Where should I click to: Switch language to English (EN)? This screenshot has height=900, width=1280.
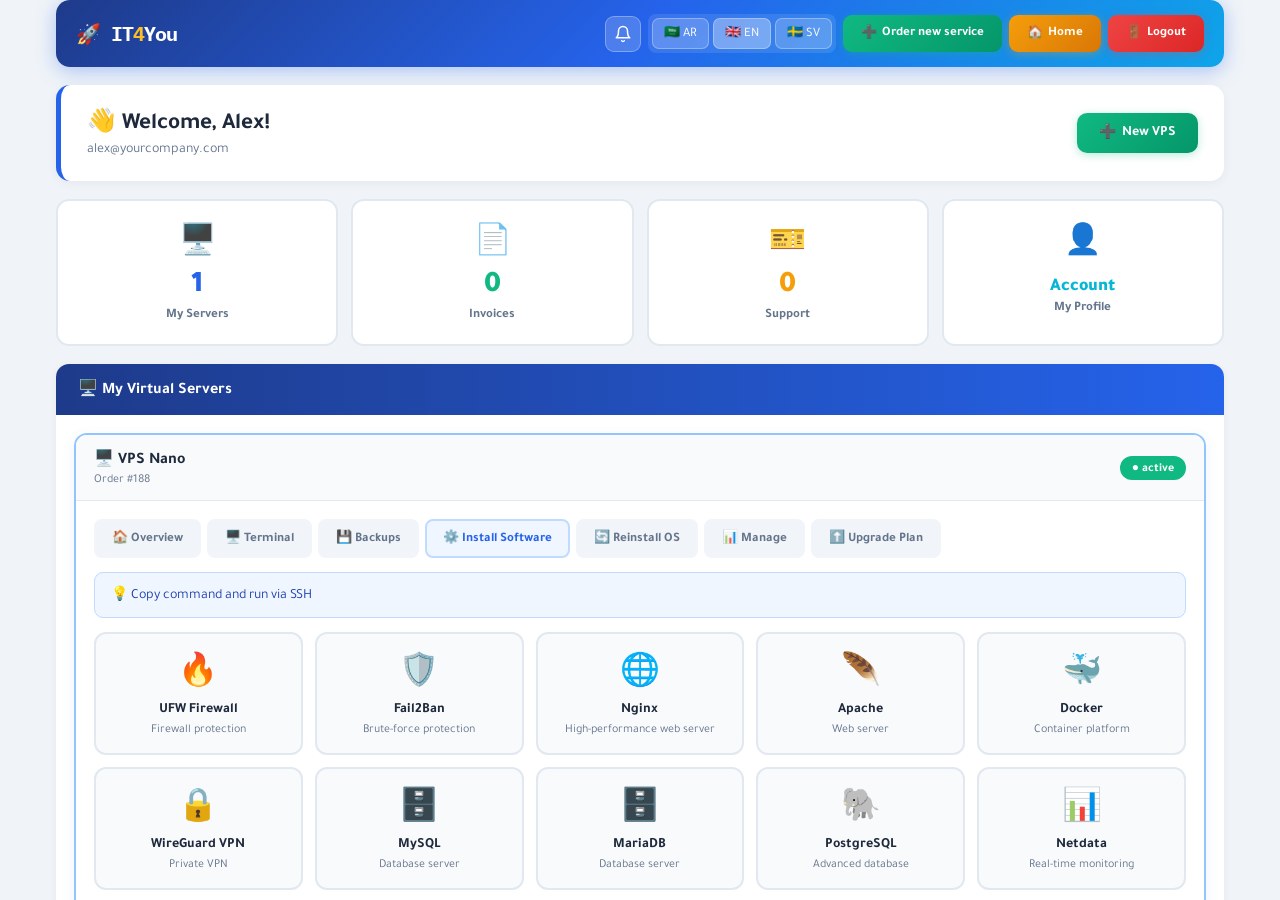[x=742, y=33]
